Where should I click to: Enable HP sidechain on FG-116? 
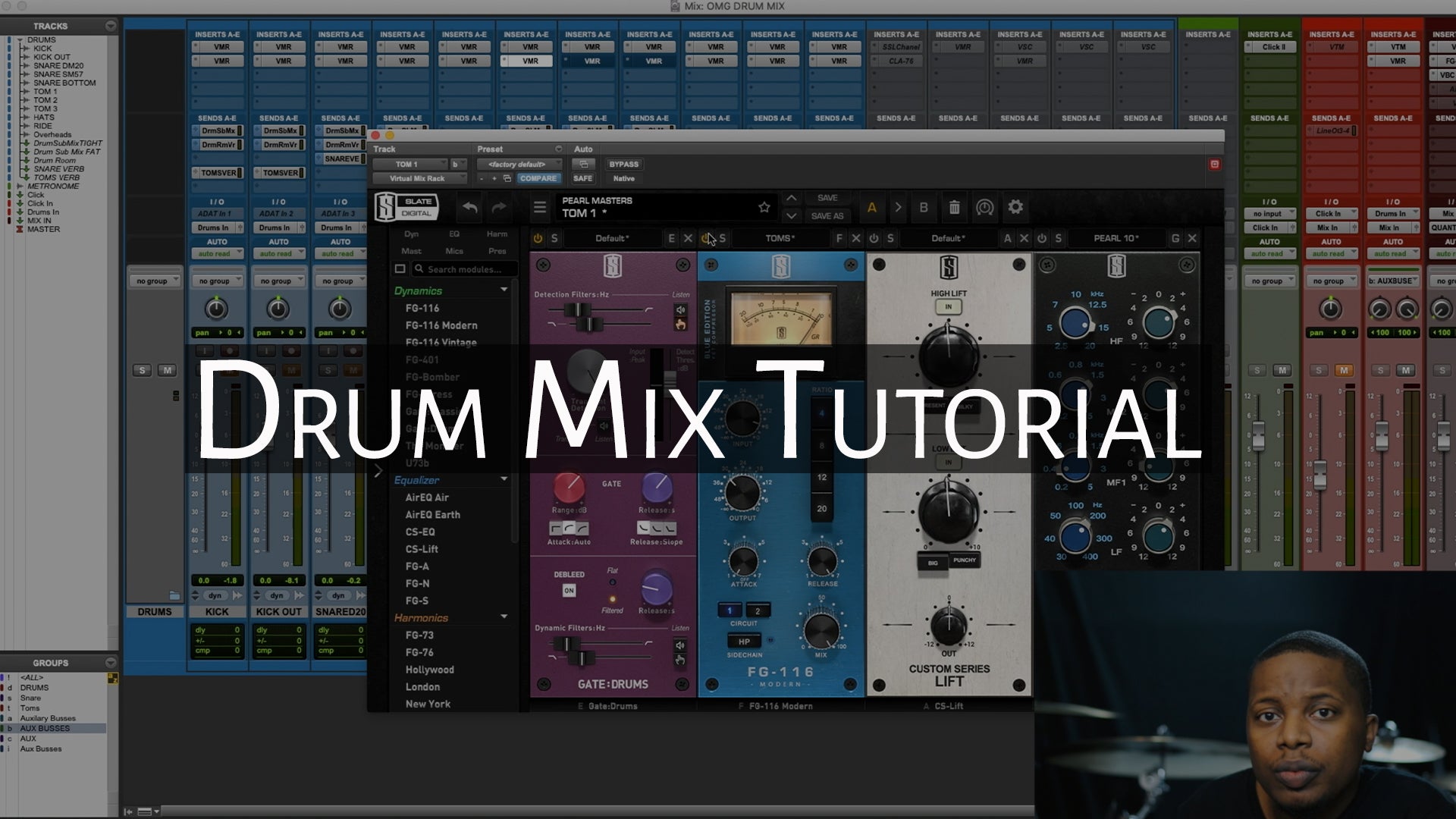(744, 642)
